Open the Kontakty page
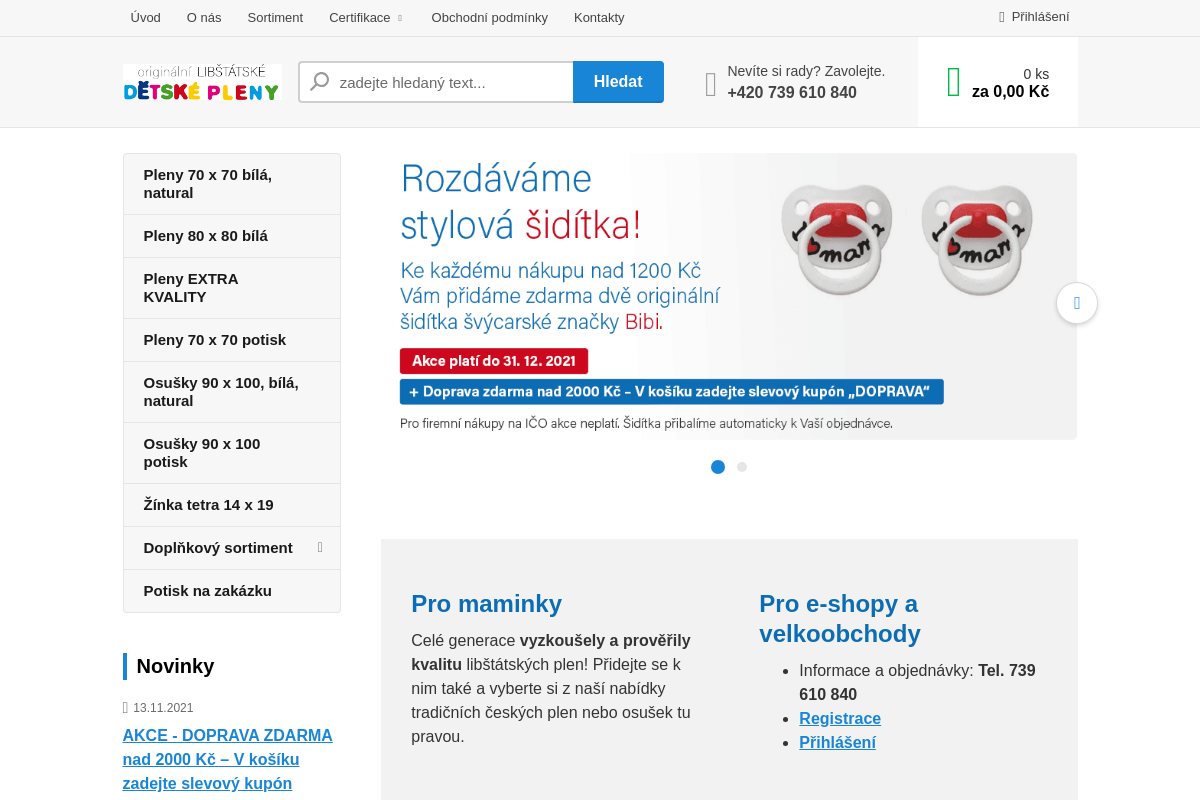This screenshot has height=800, width=1200. 599,18
